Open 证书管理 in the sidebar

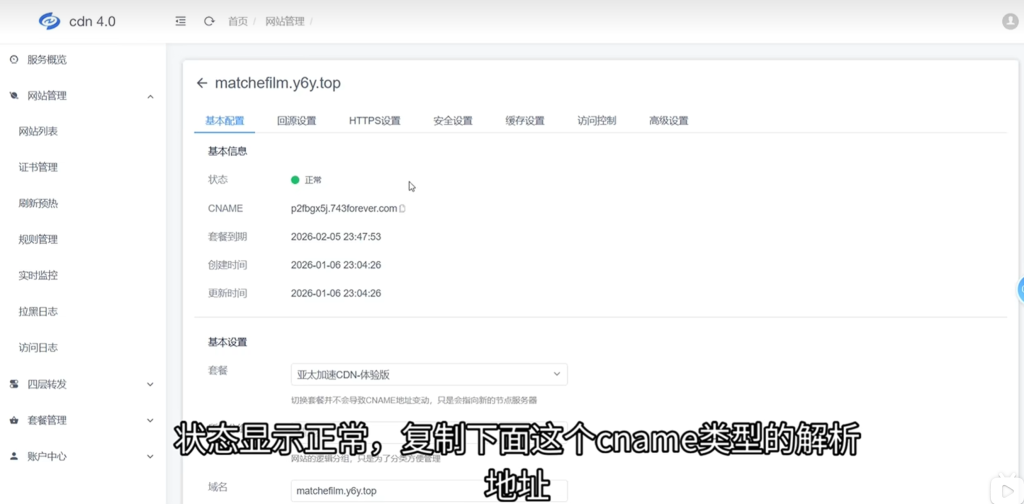click(x=39, y=168)
